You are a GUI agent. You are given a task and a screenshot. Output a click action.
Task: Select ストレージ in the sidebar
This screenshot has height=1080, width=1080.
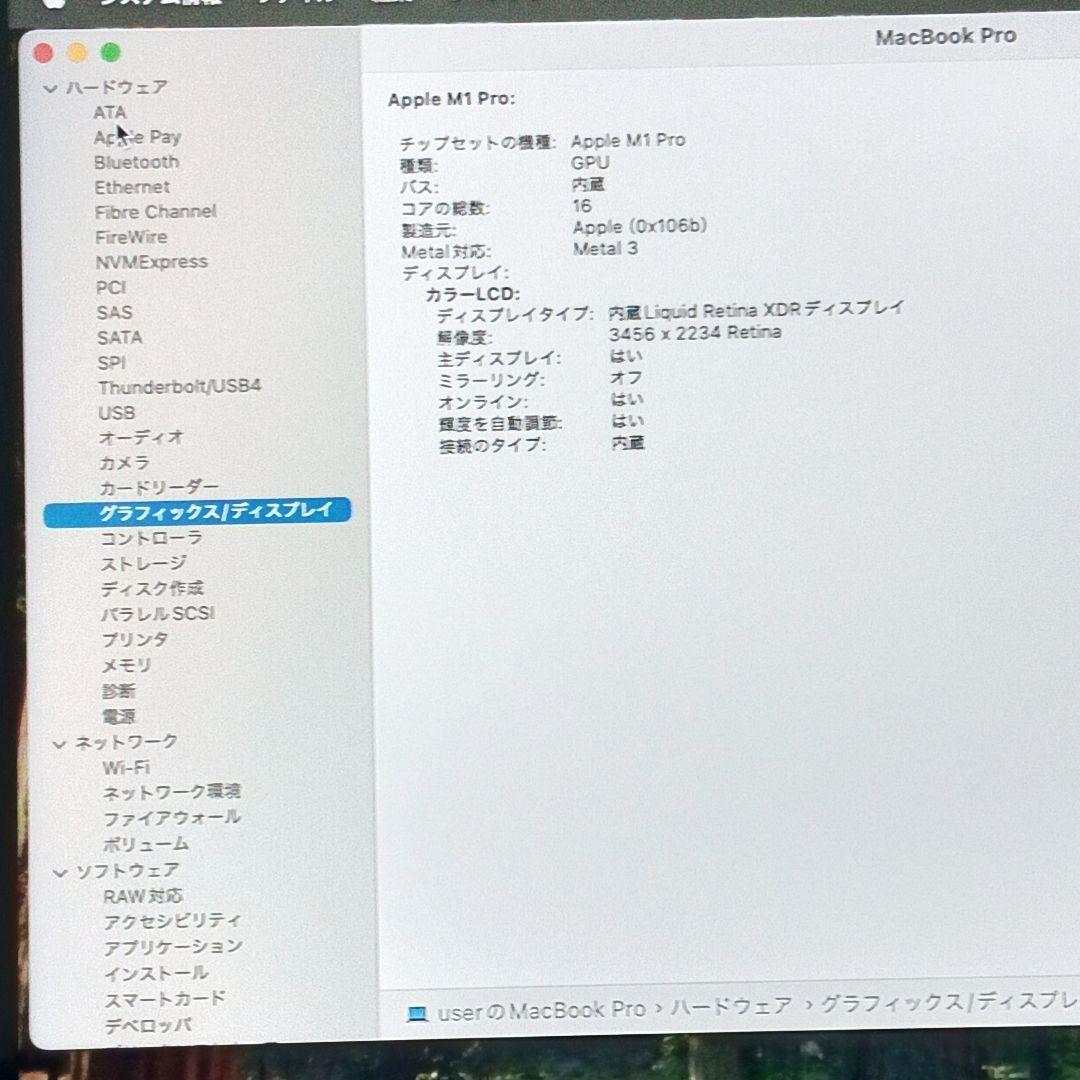[142, 562]
